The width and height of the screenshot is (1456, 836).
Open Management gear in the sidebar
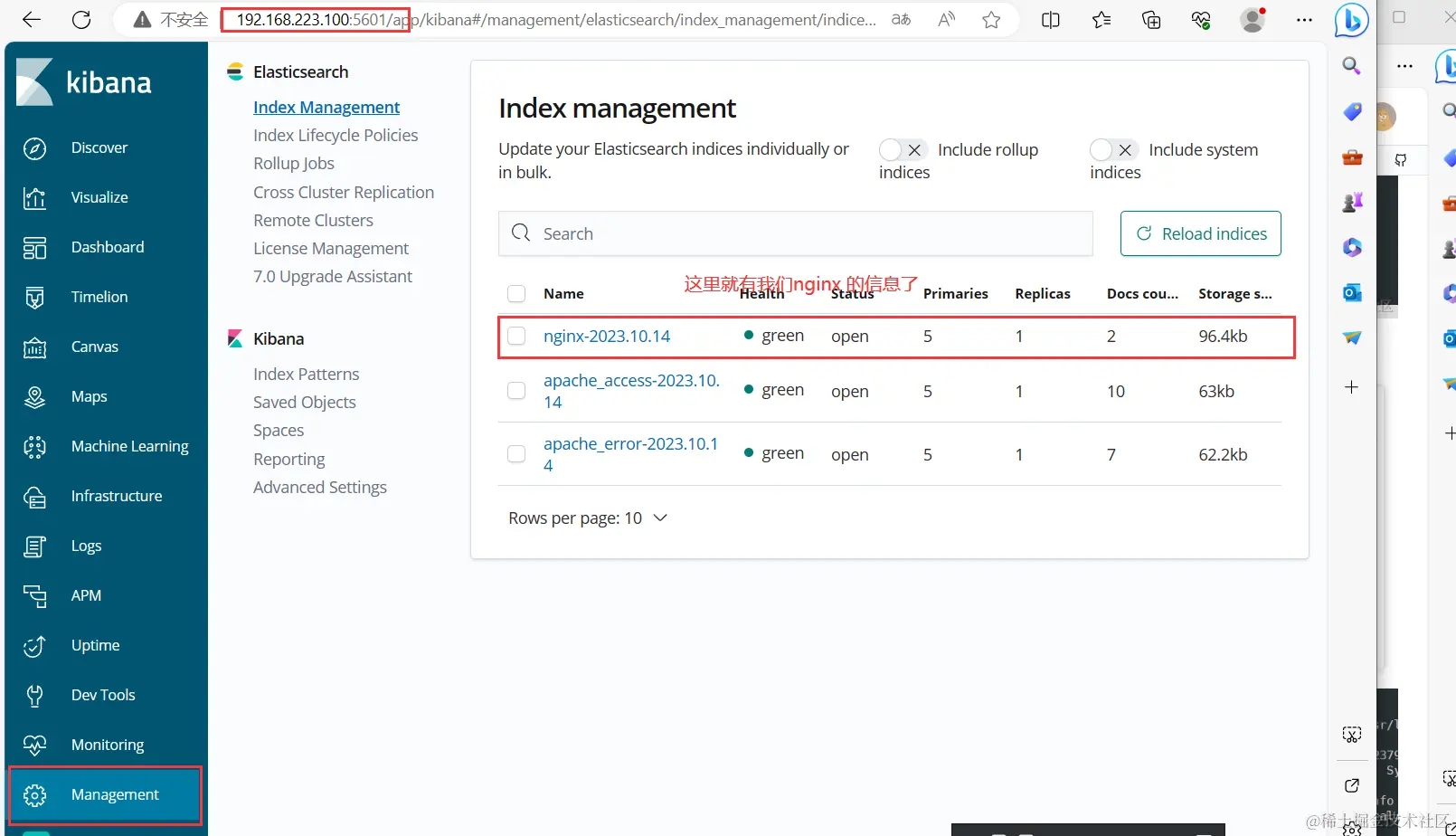pos(34,794)
